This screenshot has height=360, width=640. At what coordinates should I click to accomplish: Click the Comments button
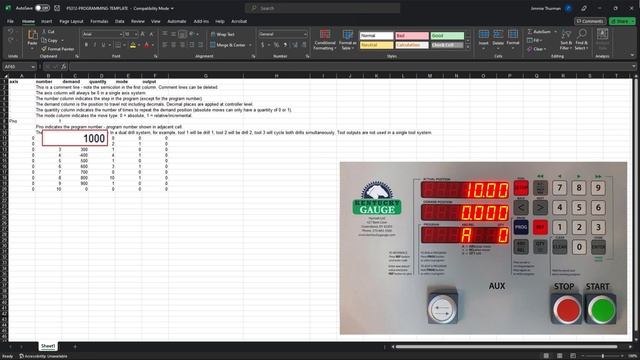[x=590, y=21]
